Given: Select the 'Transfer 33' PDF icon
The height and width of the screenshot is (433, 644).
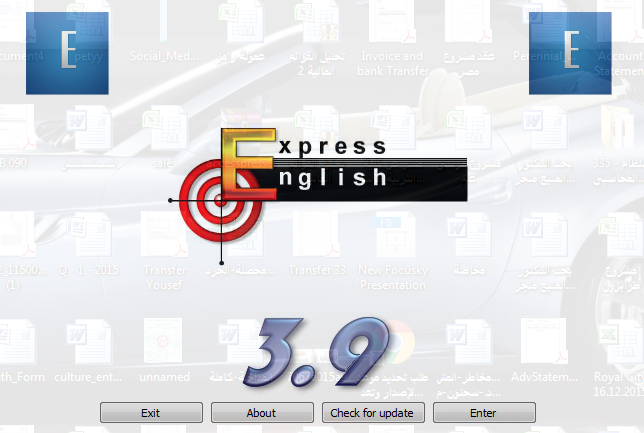Looking at the screenshot, I should pos(317,244).
